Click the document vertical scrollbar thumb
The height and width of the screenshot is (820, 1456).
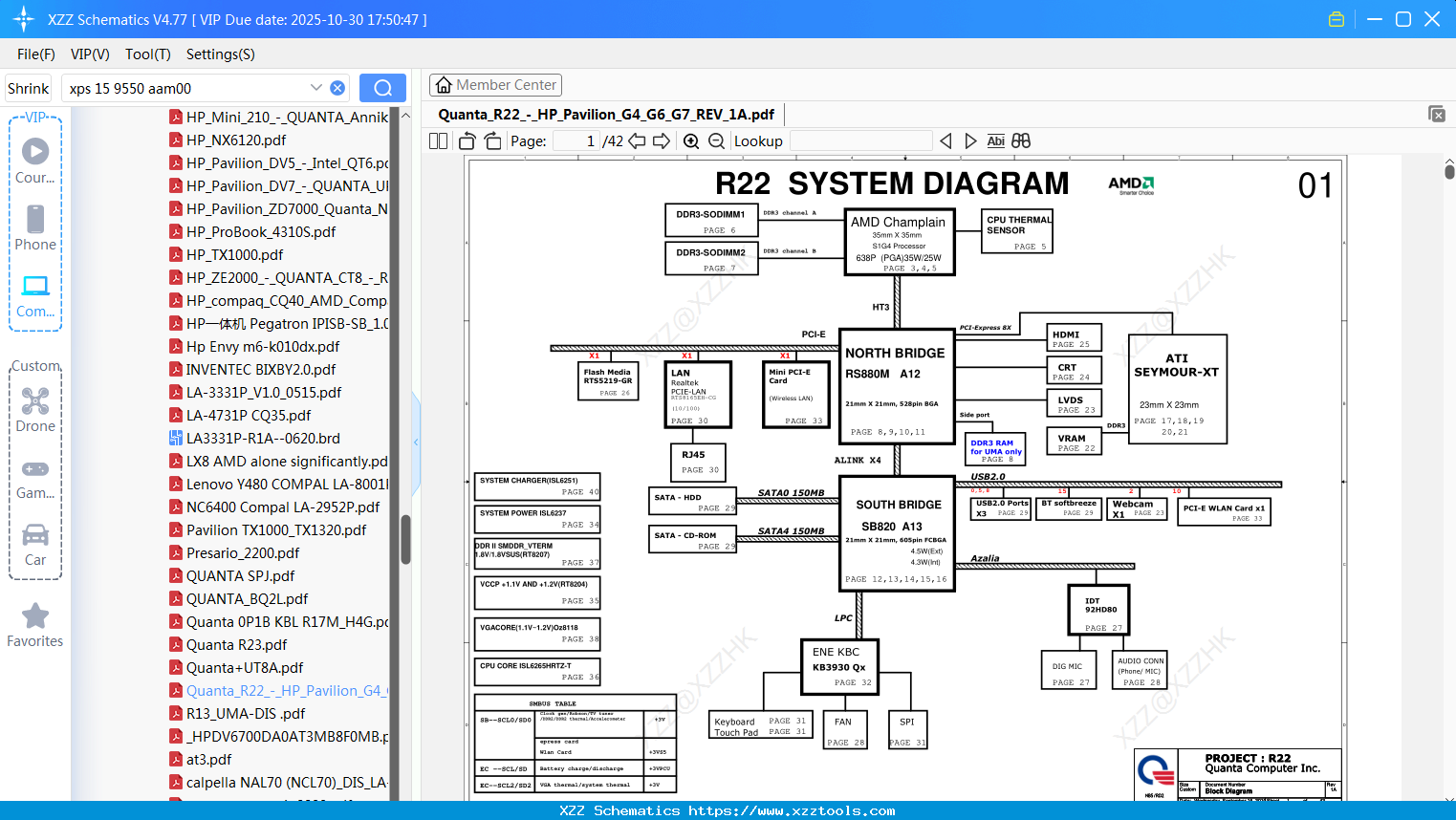pyautogui.click(x=1449, y=172)
